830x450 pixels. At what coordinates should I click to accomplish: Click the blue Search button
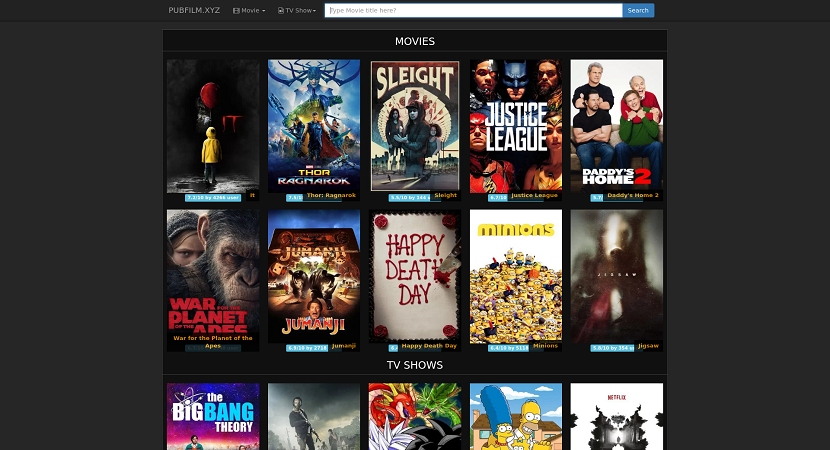(x=638, y=10)
